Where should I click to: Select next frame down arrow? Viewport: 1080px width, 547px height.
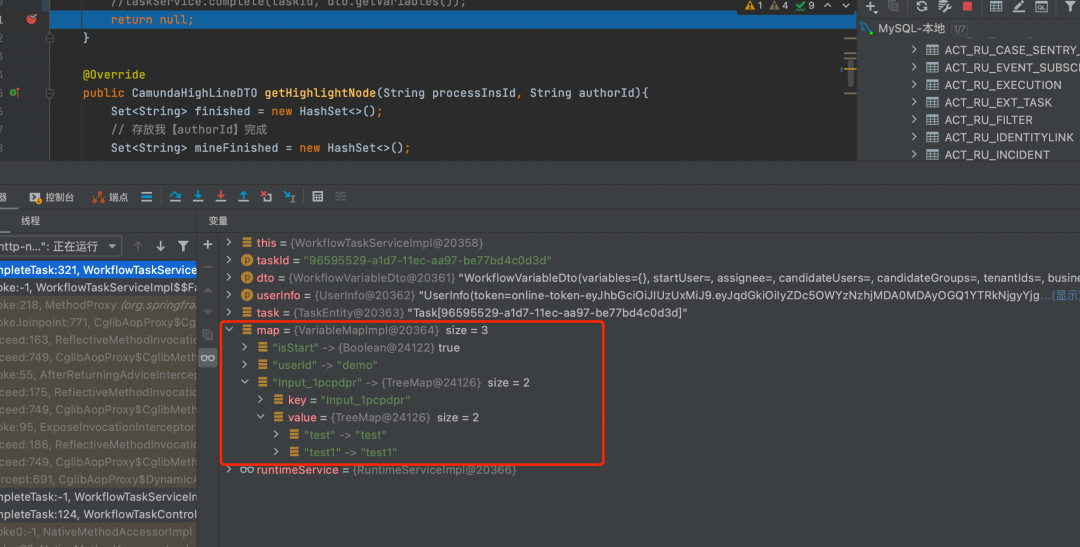[160, 246]
